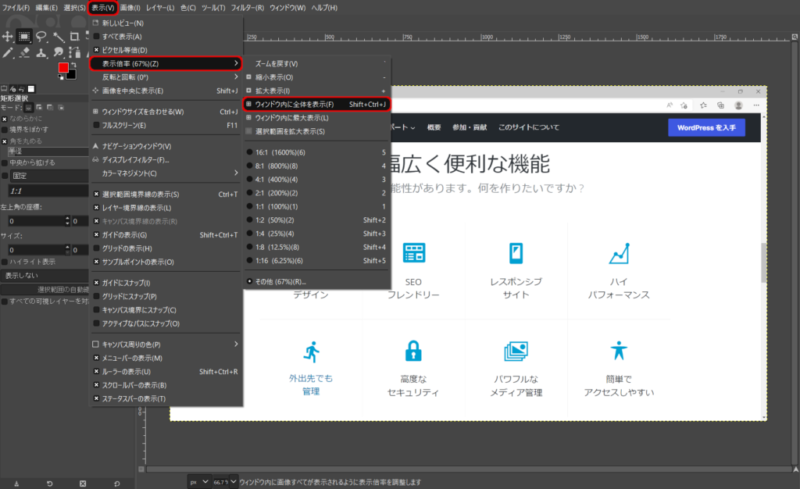Click the save tool preset icon at bottom
The image size is (800, 489).
(16, 483)
